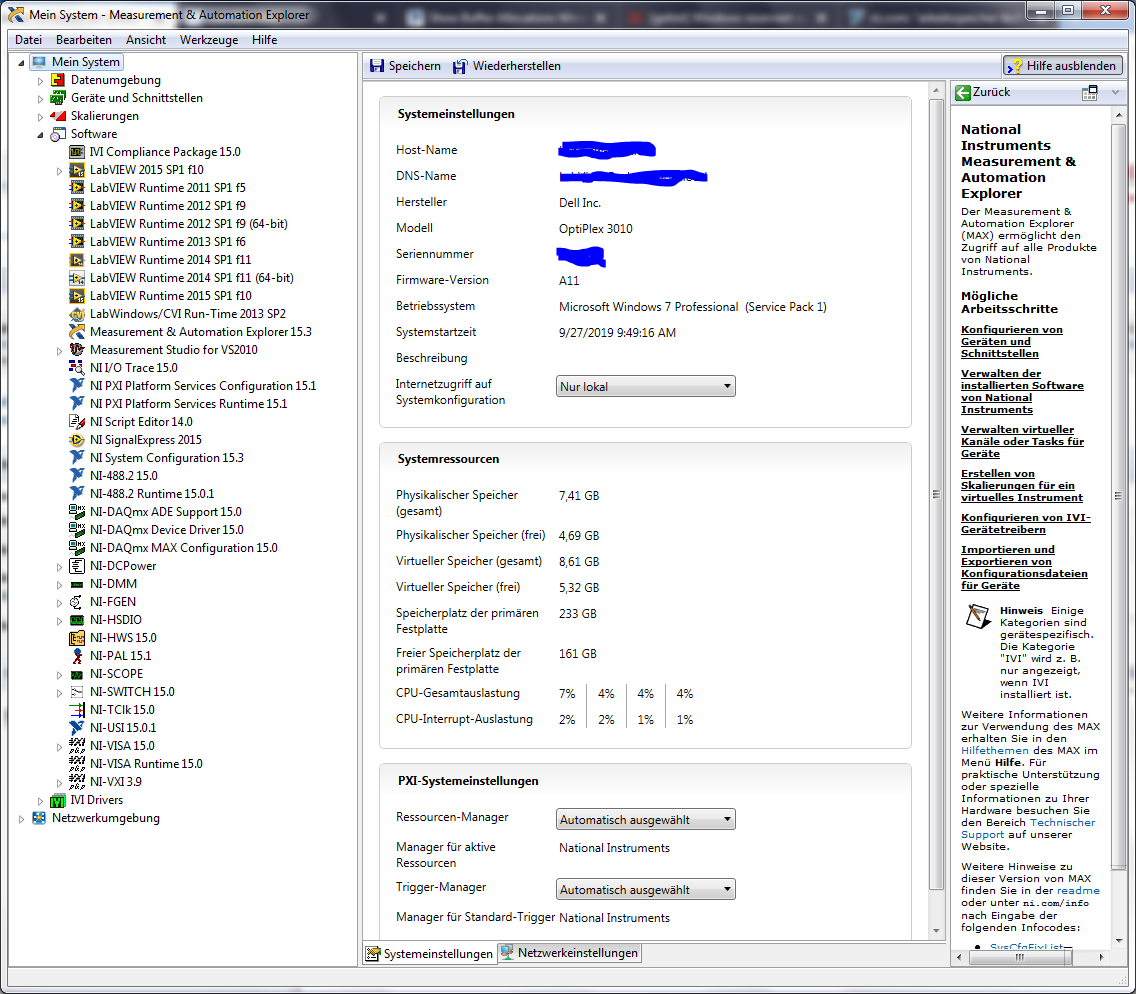Click the Netzwerkumgebung icon
This screenshot has width=1136, height=994.
click(x=39, y=818)
